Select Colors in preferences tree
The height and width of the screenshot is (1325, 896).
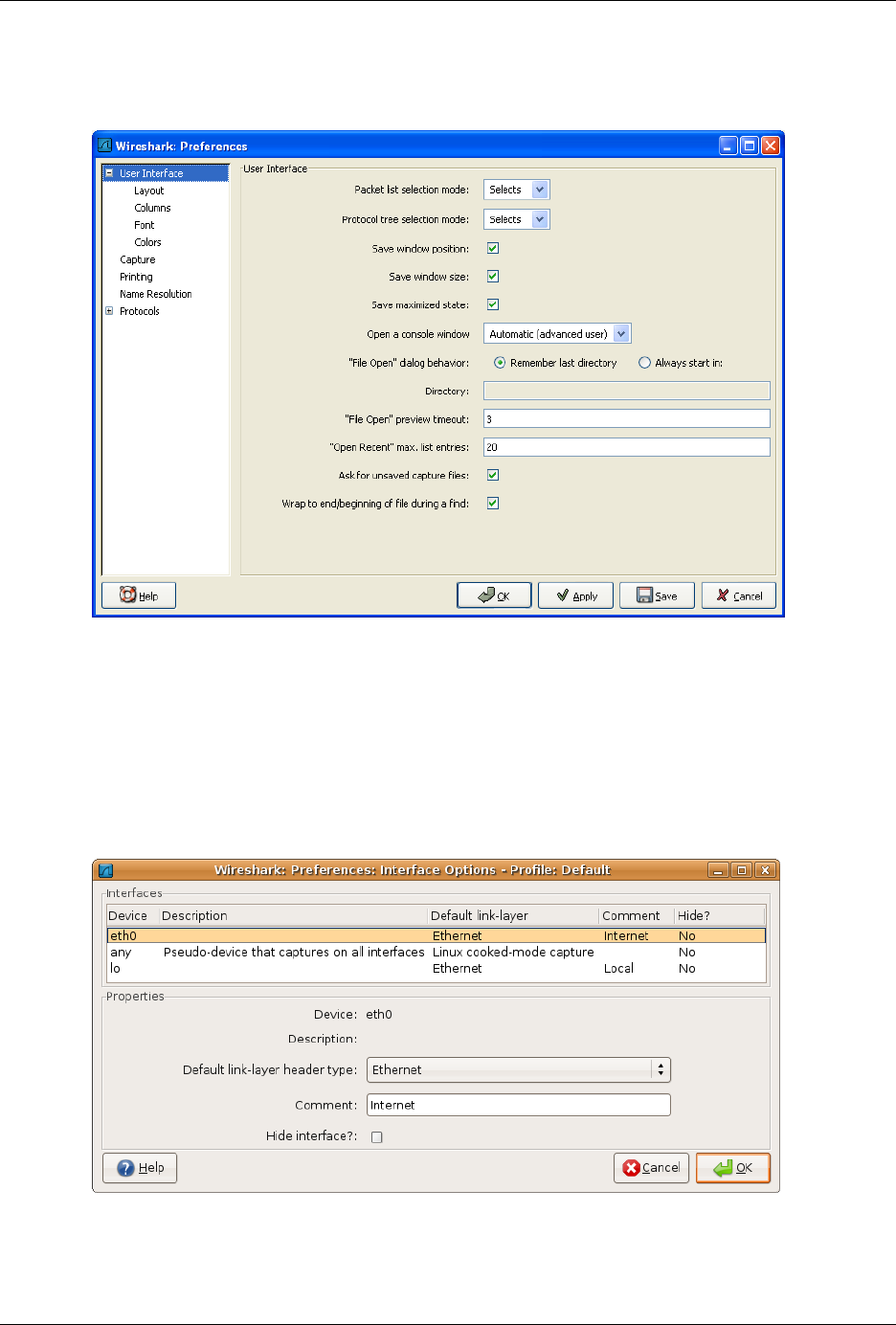[148, 242]
